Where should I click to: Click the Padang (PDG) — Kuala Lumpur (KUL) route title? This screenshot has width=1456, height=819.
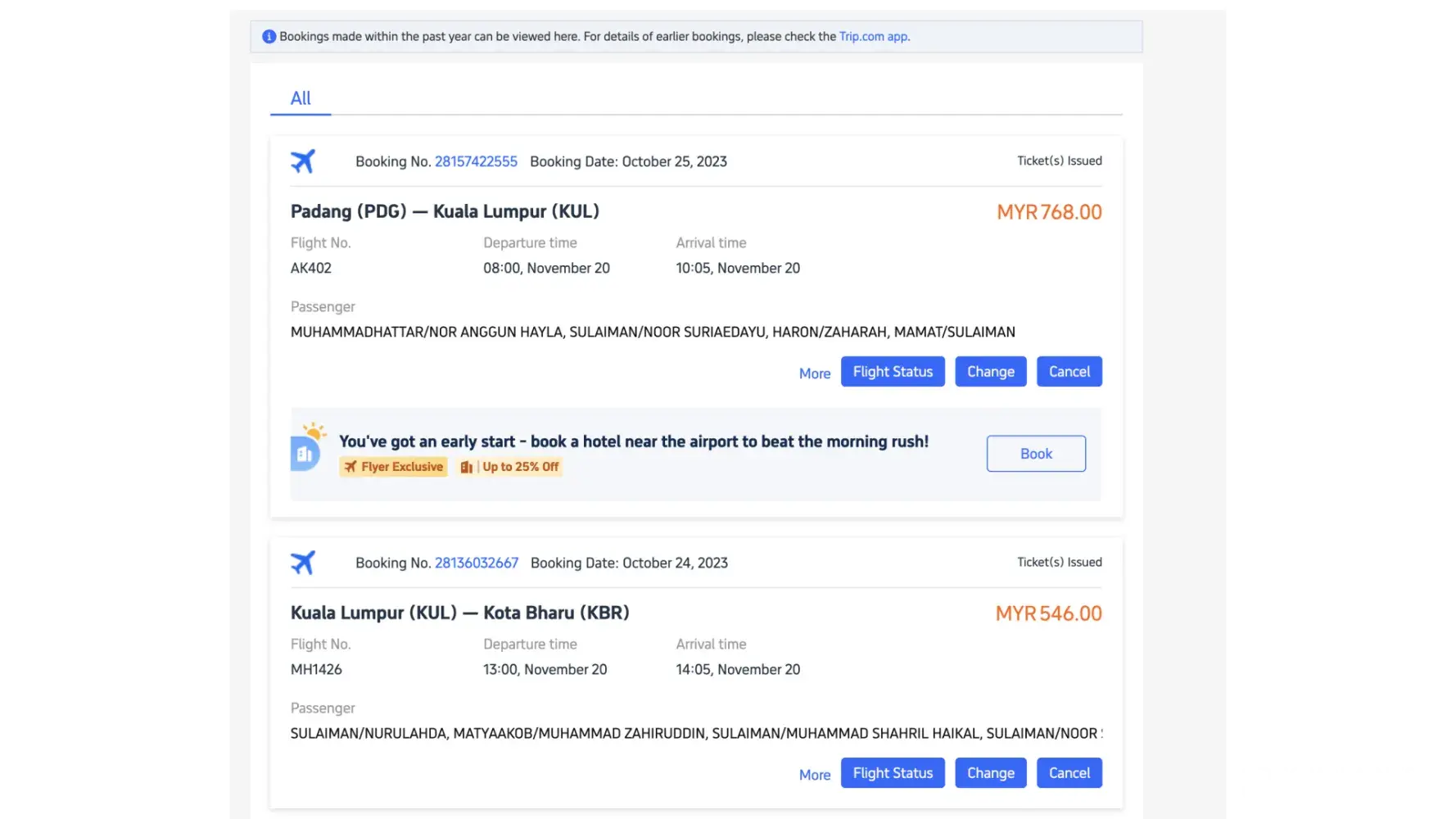point(445,211)
